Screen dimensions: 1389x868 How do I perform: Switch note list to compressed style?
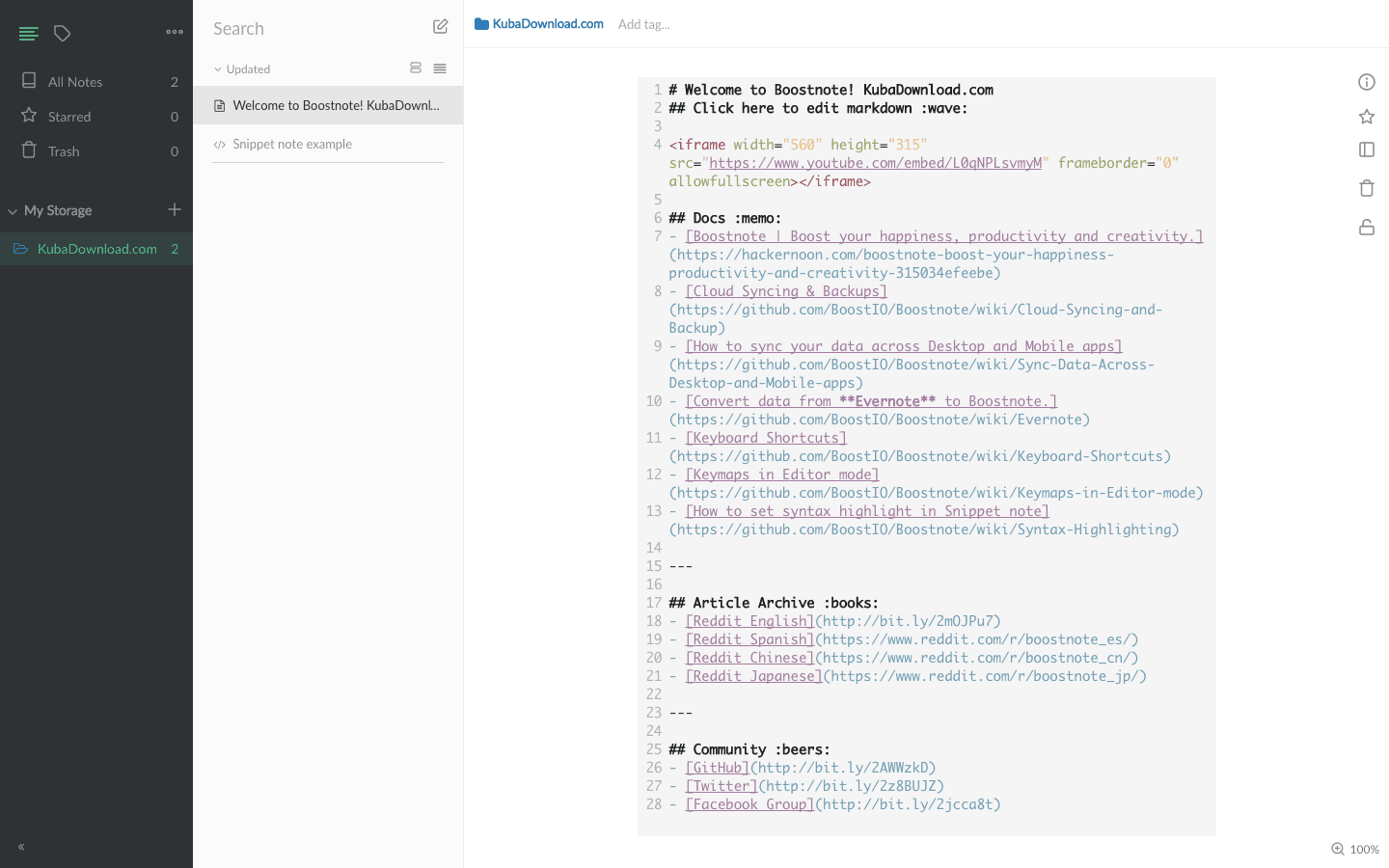point(440,68)
